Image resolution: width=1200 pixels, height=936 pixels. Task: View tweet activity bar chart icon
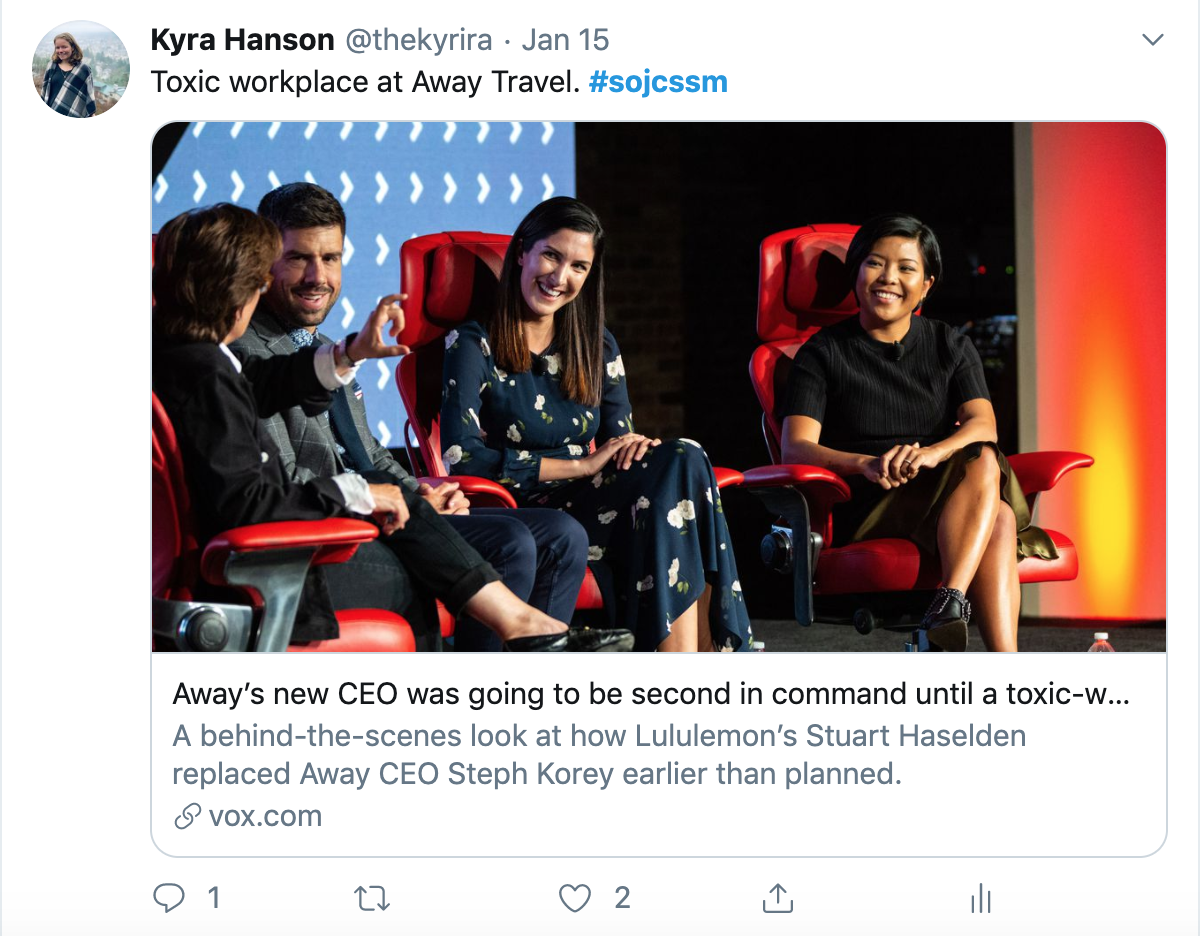click(980, 899)
